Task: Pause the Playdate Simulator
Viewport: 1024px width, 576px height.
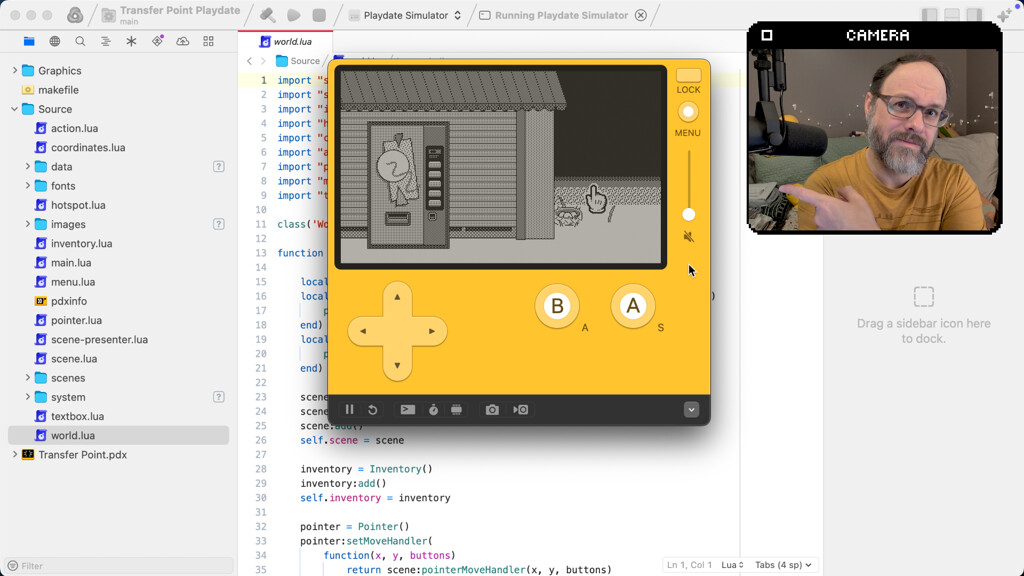Action: tap(349, 410)
